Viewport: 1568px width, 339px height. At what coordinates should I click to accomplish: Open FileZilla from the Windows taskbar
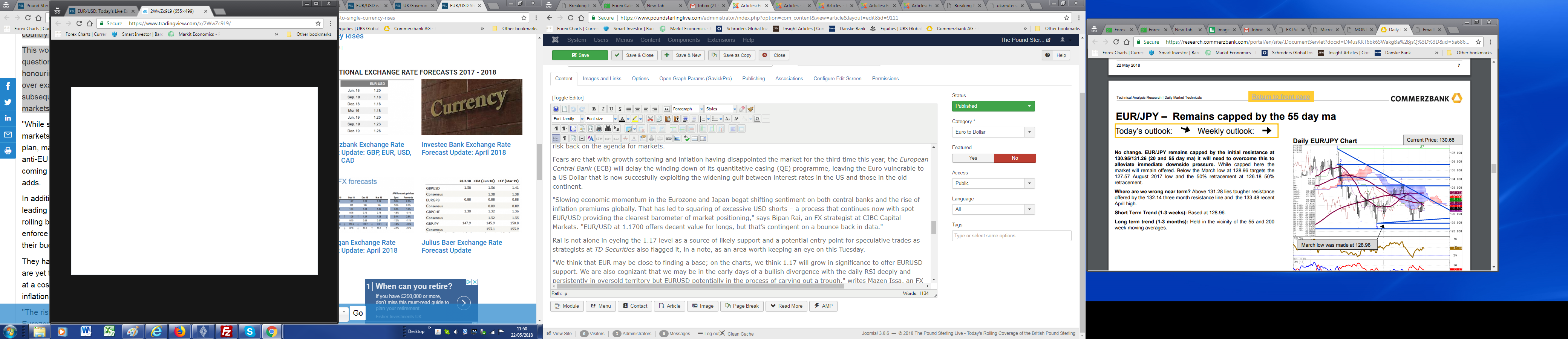227,332
